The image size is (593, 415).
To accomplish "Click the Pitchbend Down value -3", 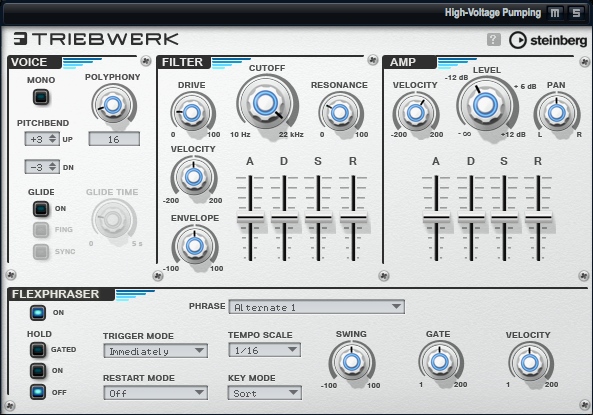I will pyautogui.click(x=37, y=167).
